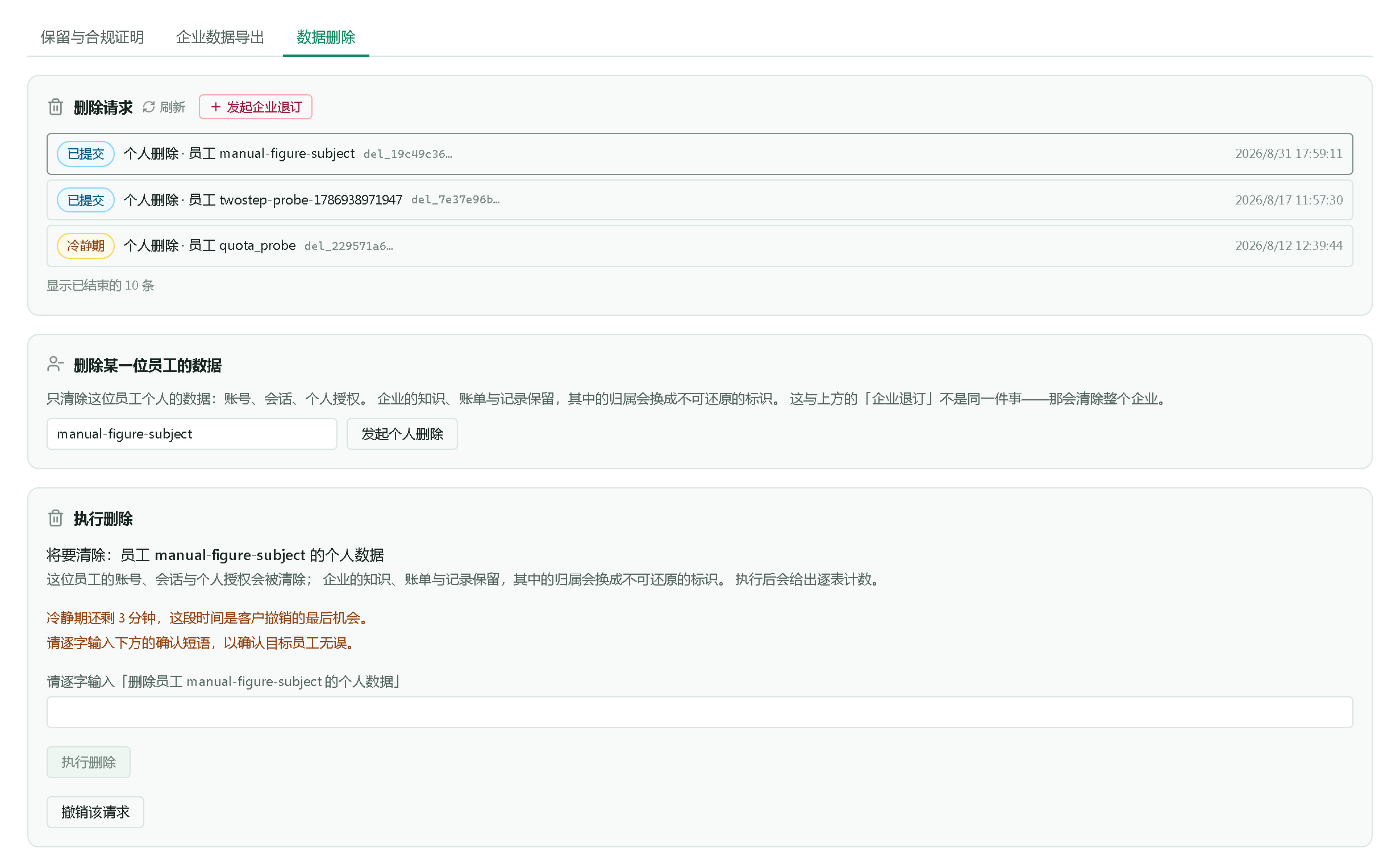Click timestamp 2026/8/17 11:57:30
The height and width of the screenshot is (861, 1400).
coord(1289,200)
